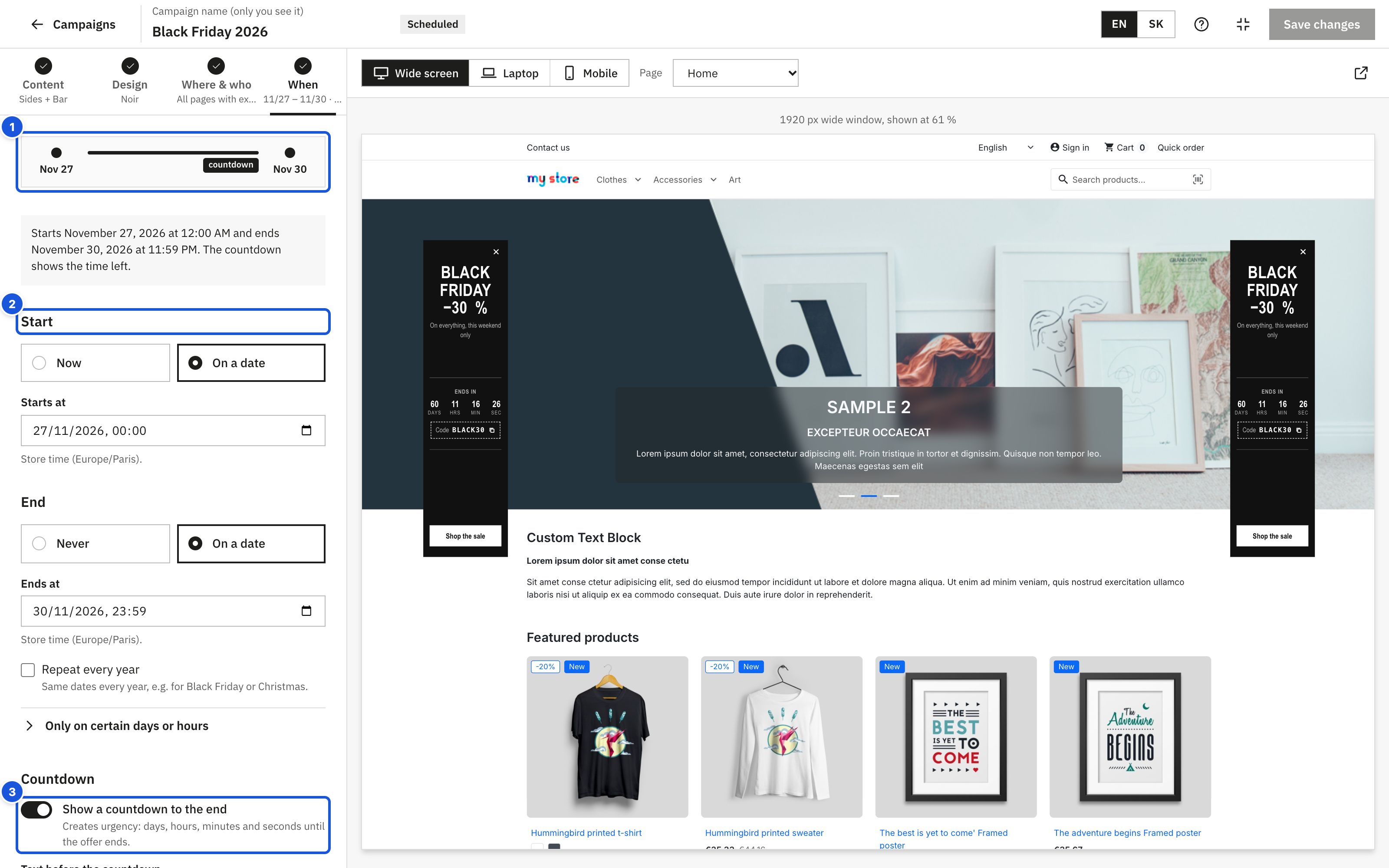Click calendar icon in Starts at field

point(306,431)
